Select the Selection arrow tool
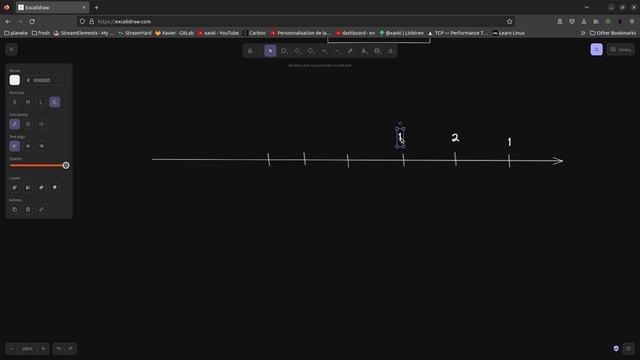The height and width of the screenshot is (360, 640). [270, 51]
